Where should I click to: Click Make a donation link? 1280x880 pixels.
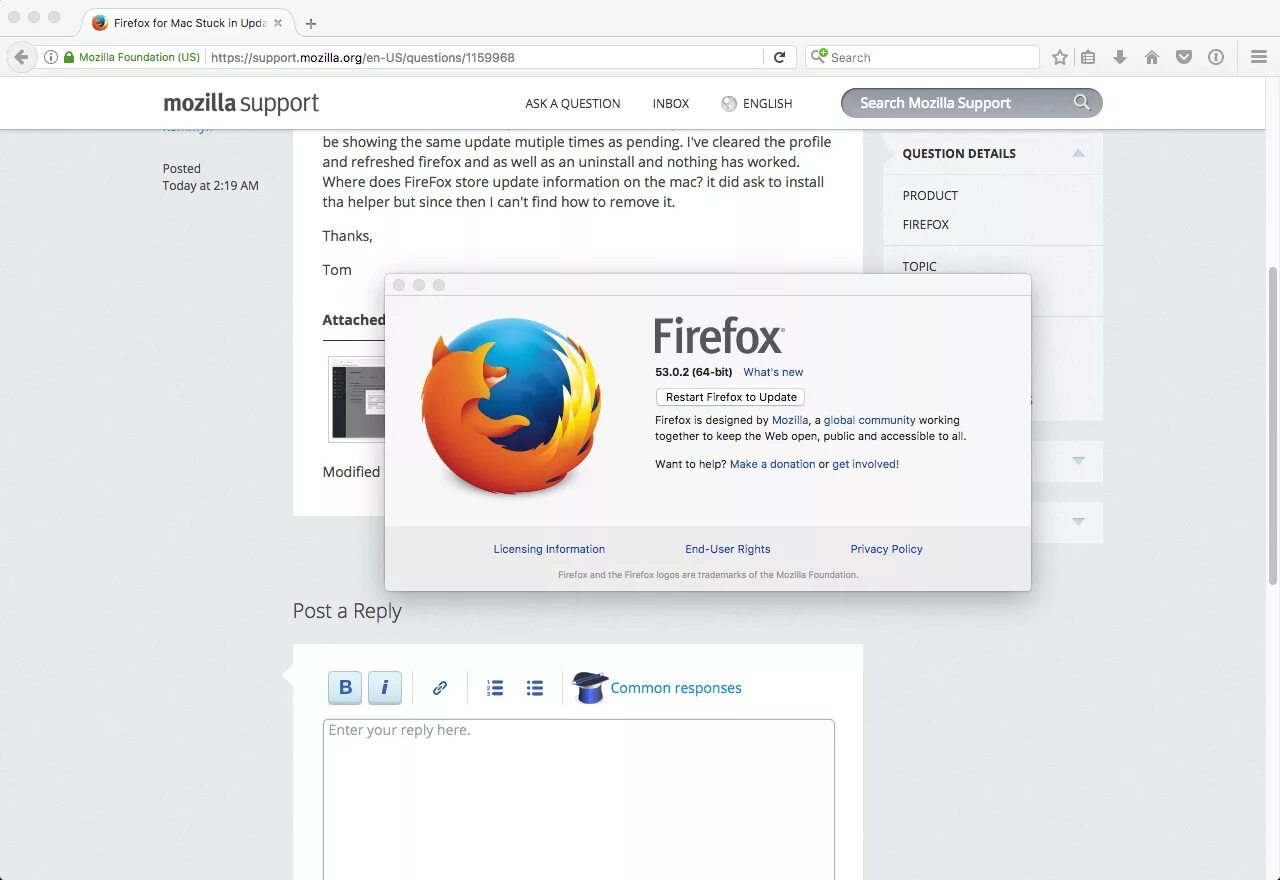[x=772, y=464]
